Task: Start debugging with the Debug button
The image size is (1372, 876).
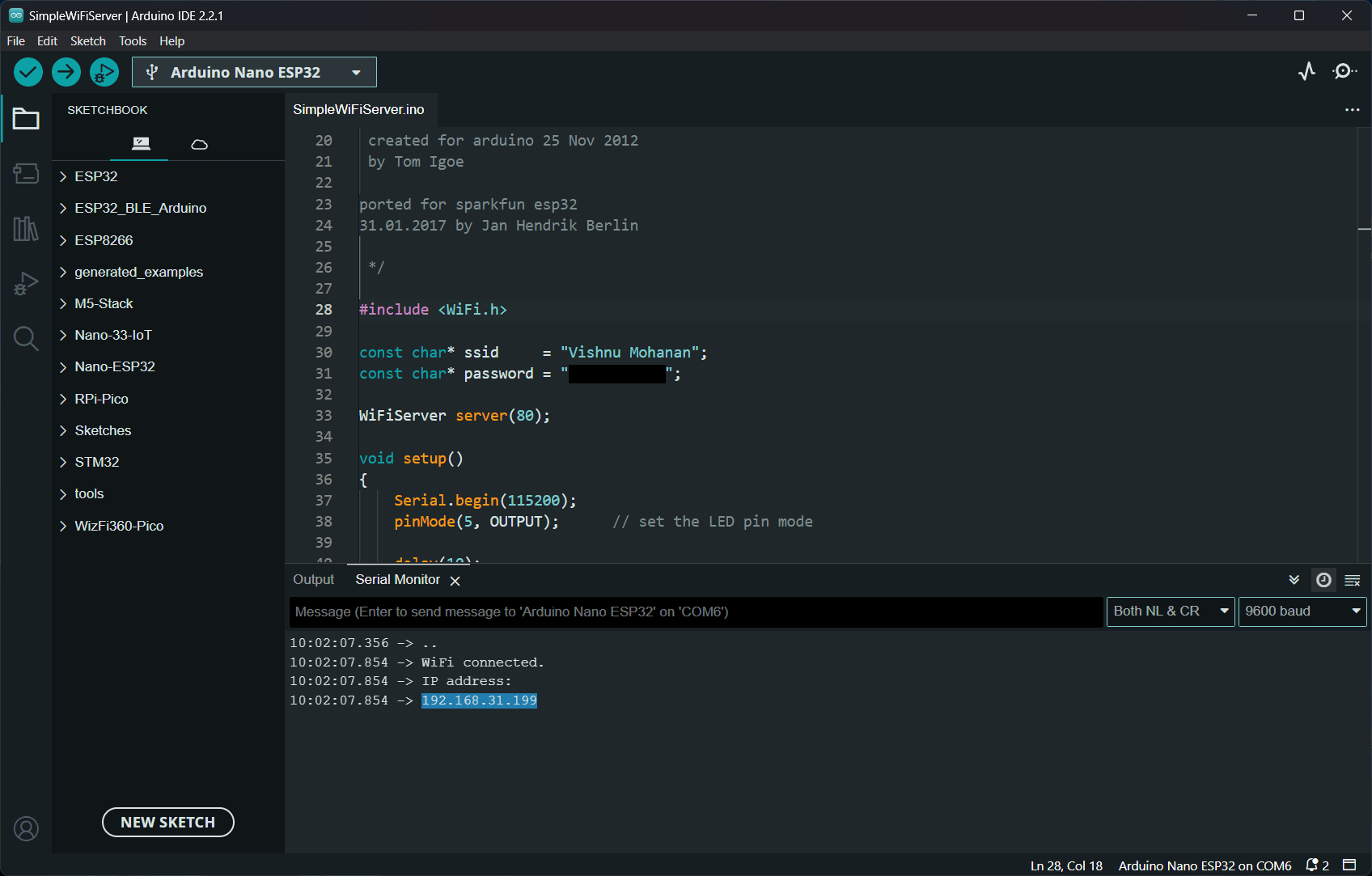Action: (104, 72)
